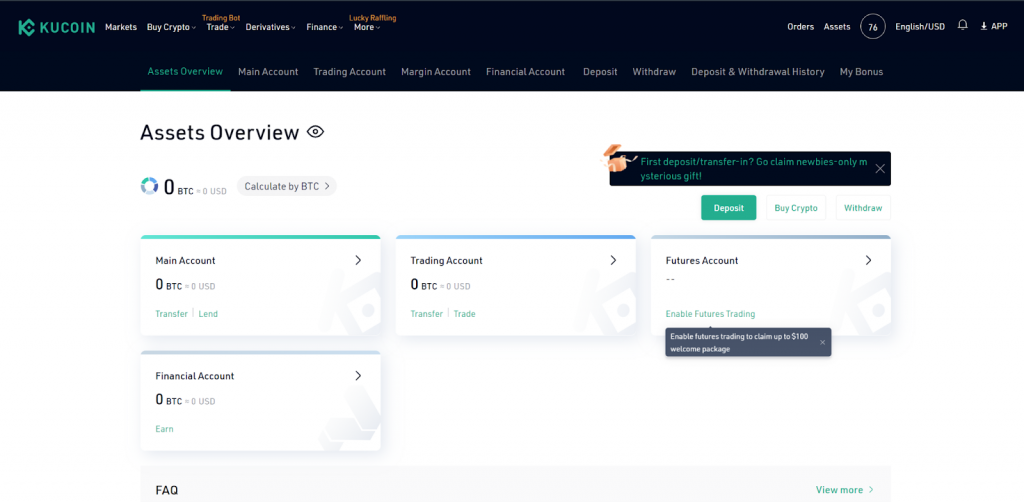Screen dimensions: 1024x502
Task: Expand the Buy Crypto menu
Action: tap(171, 27)
